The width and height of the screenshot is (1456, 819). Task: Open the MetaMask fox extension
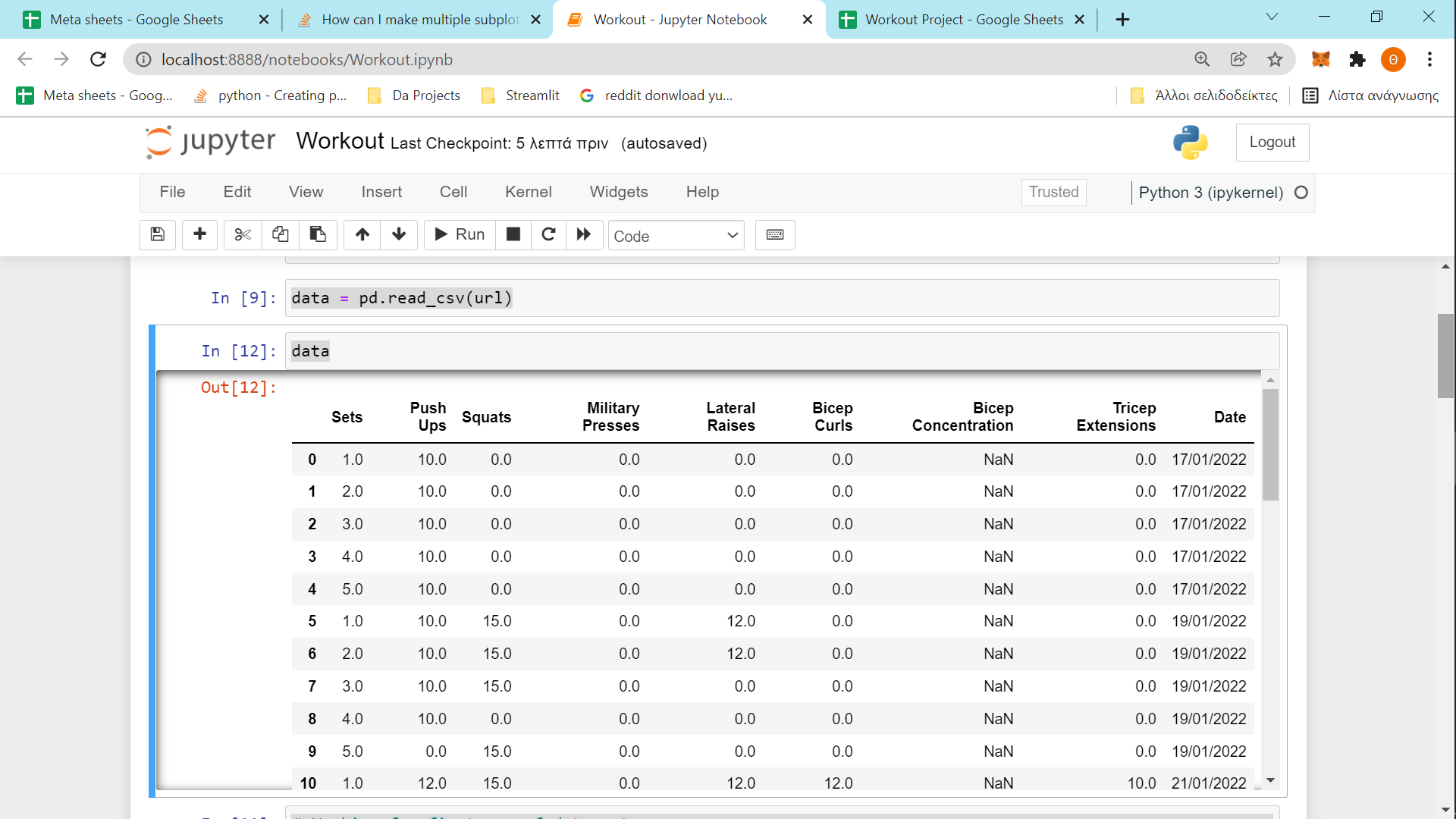1321,59
